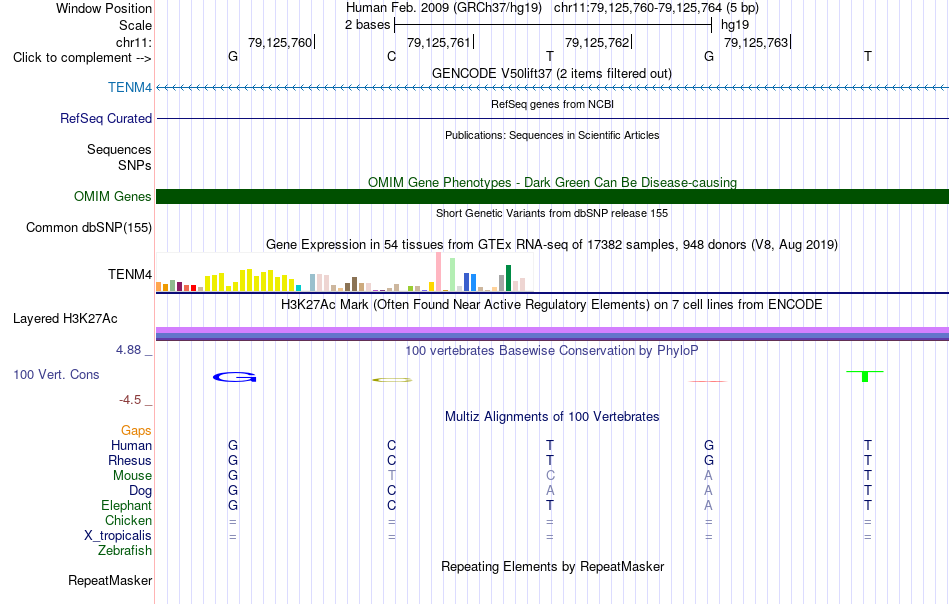Click the Scale 2 bases bar

552,25
